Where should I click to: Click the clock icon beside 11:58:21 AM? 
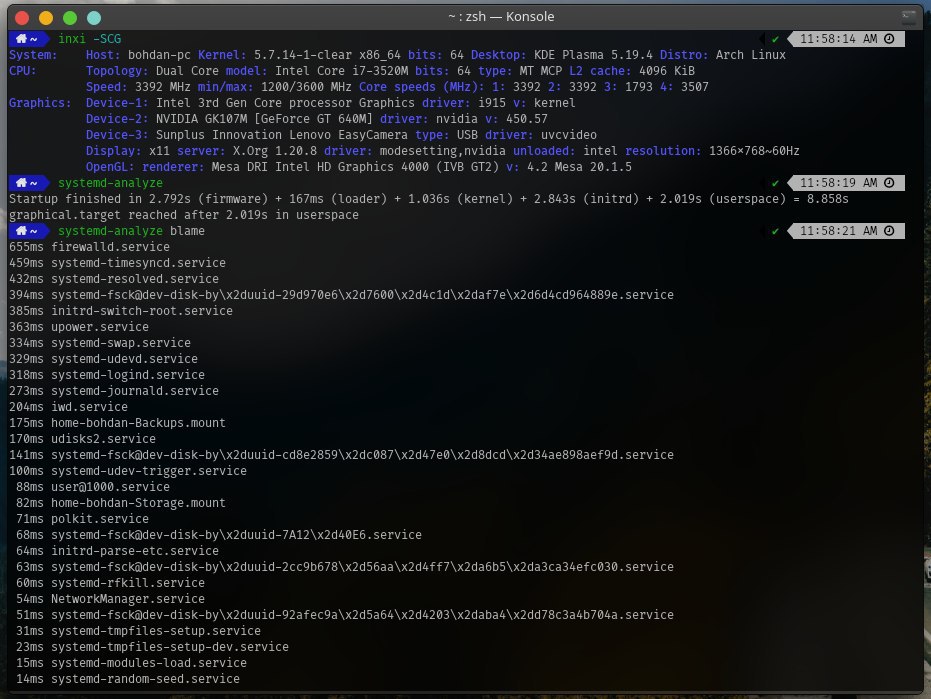tap(889, 231)
